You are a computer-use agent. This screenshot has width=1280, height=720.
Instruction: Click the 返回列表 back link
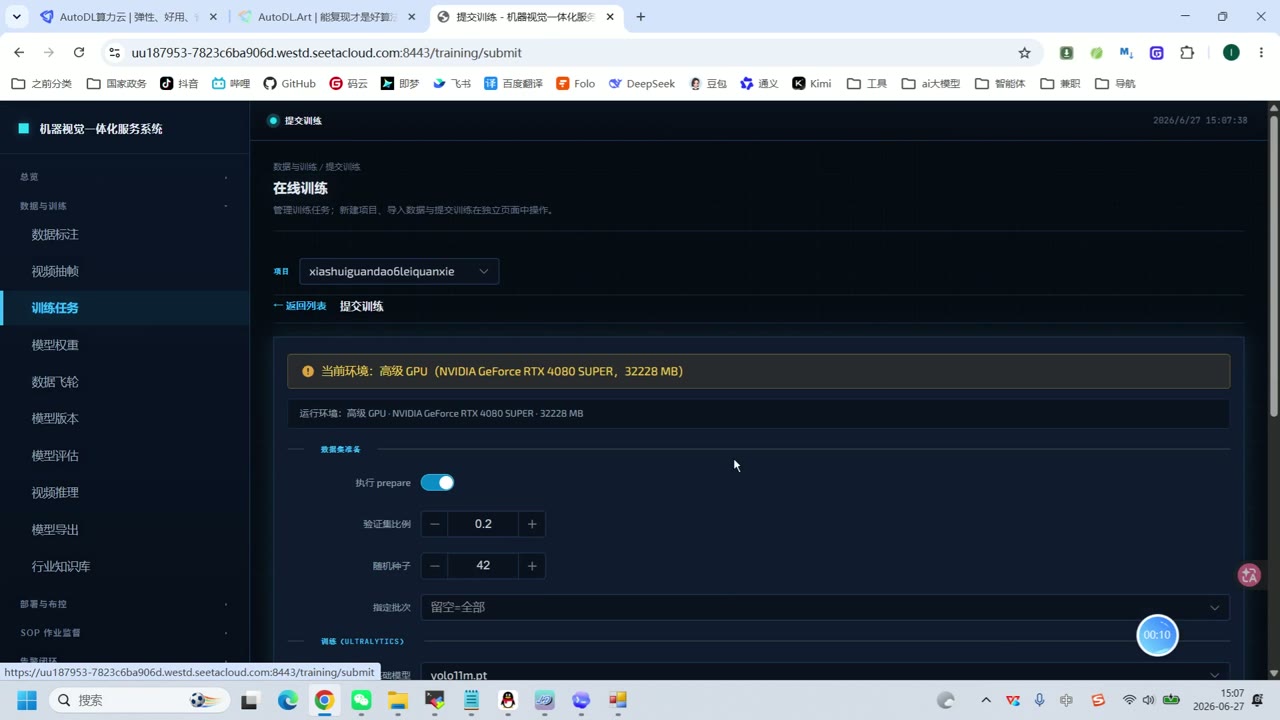(x=300, y=306)
